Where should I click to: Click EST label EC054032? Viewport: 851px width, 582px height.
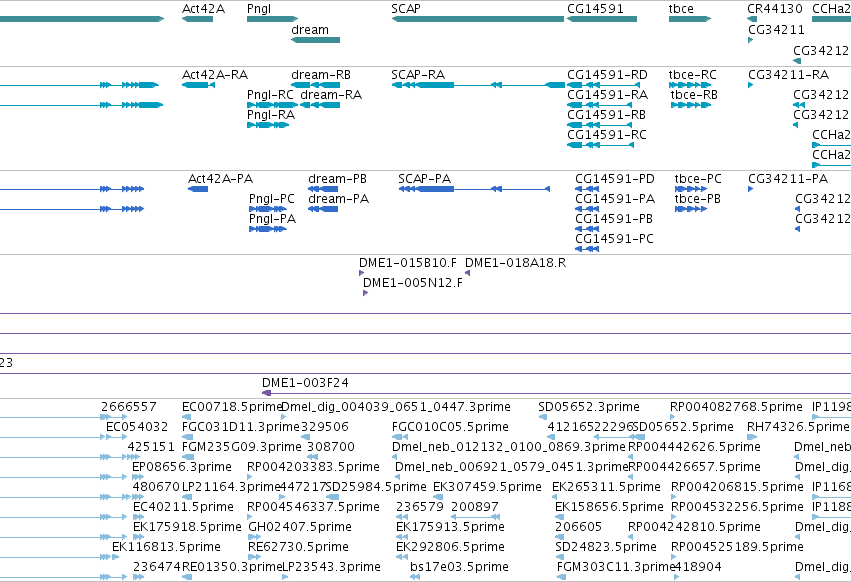tap(137, 427)
